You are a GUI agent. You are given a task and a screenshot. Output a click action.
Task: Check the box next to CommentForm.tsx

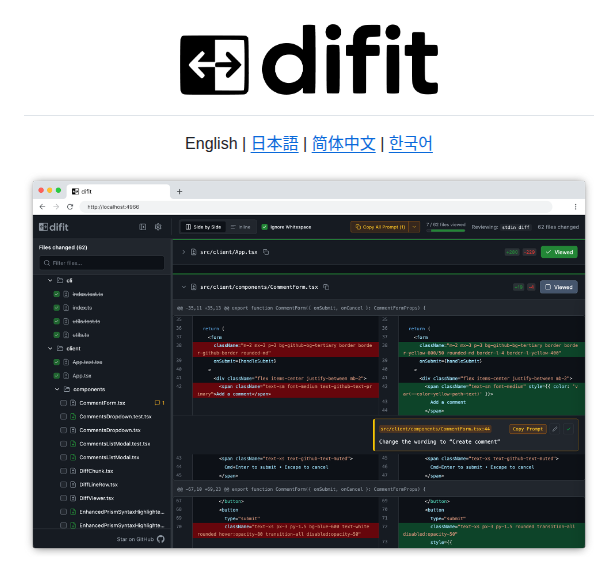coord(63,403)
